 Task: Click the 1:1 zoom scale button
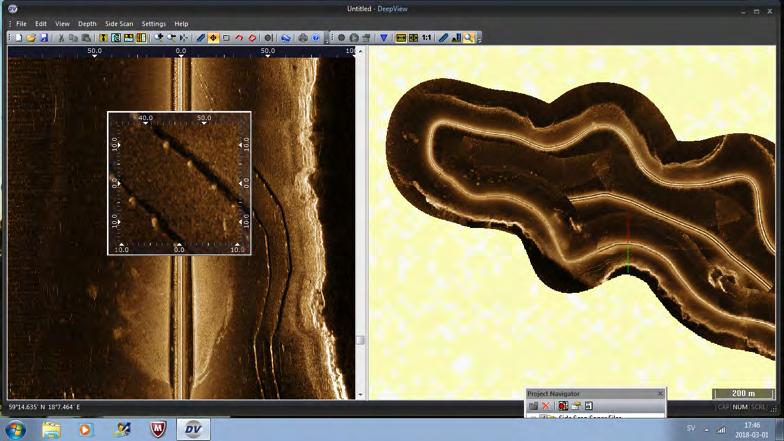tap(426, 38)
